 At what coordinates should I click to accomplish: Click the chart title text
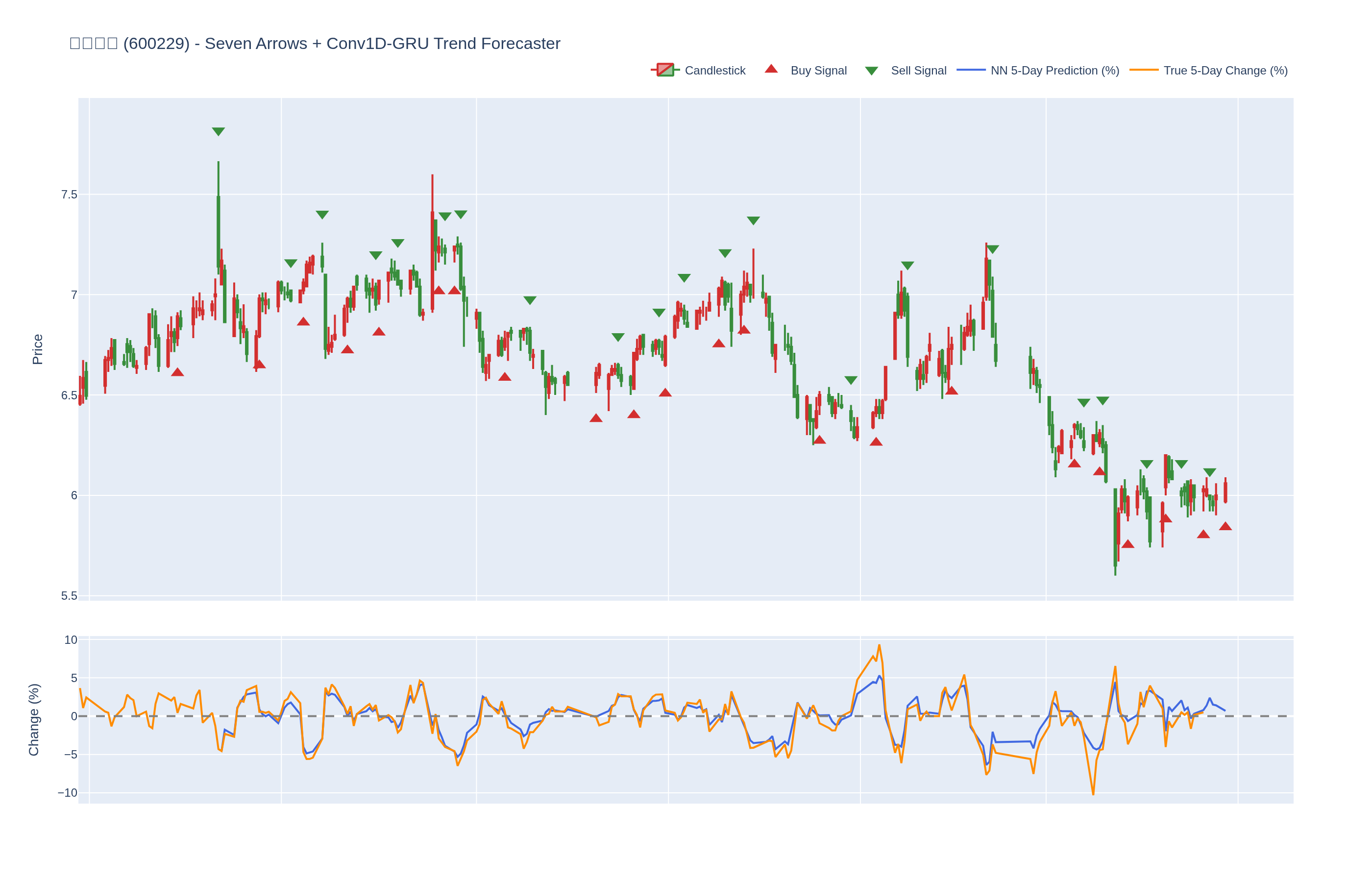pos(315,44)
